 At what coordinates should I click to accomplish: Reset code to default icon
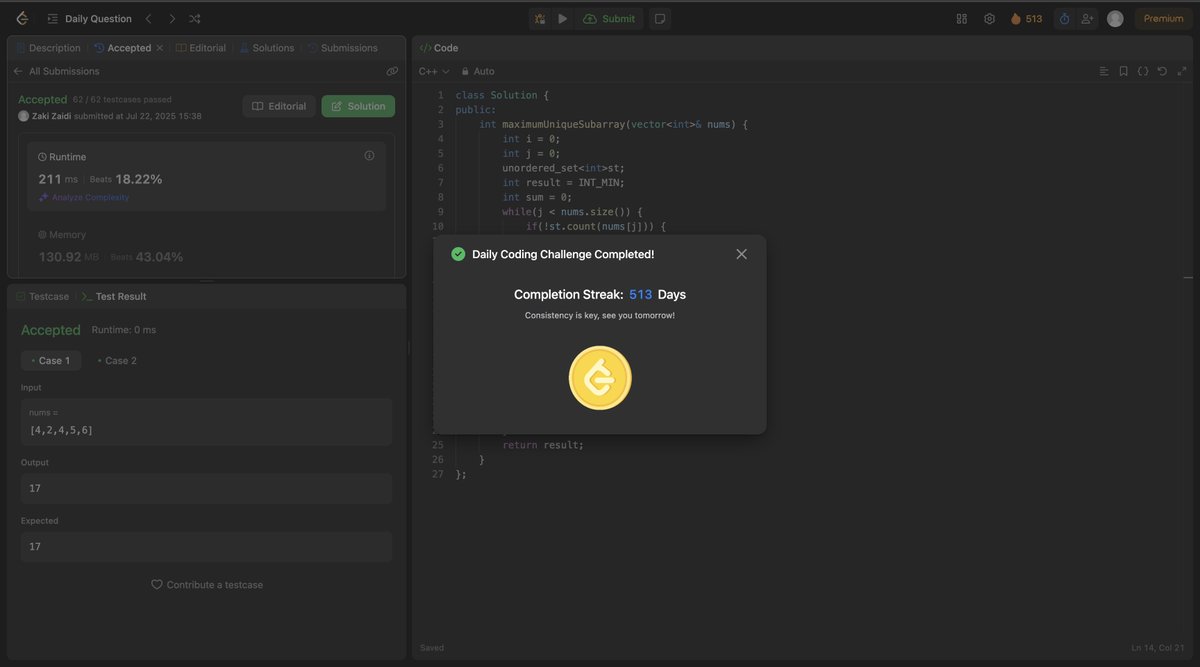[1162, 71]
